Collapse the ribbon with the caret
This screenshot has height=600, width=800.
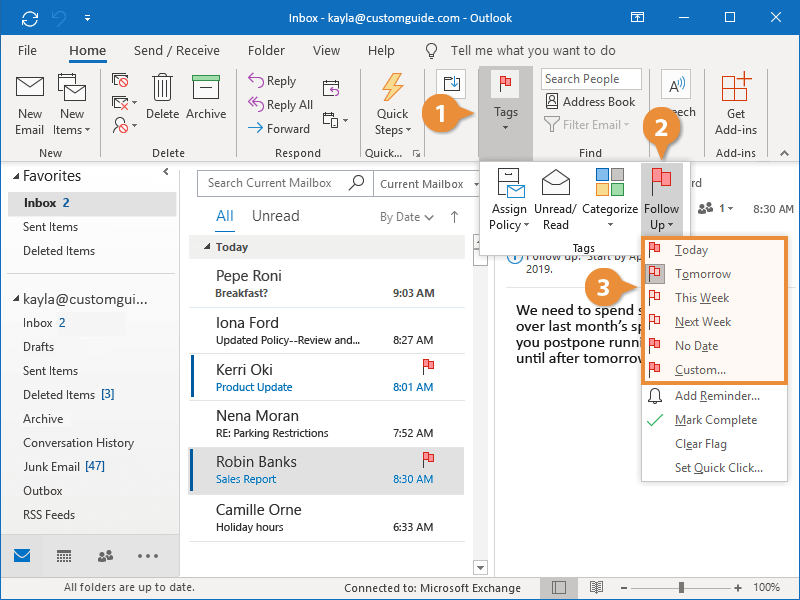tap(784, 153)
